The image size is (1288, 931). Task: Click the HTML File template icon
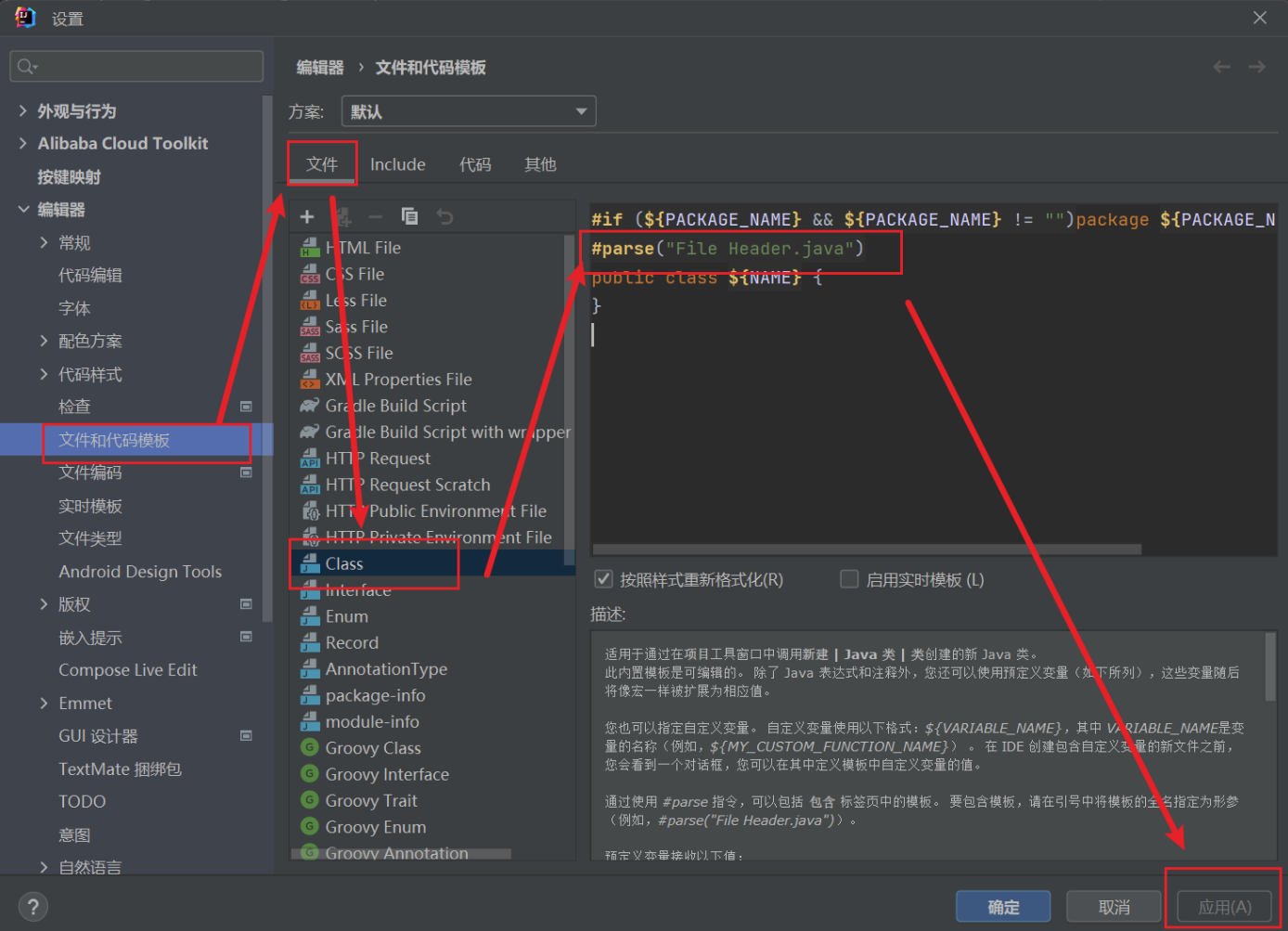pyautogui.click(x=310, y=248)
